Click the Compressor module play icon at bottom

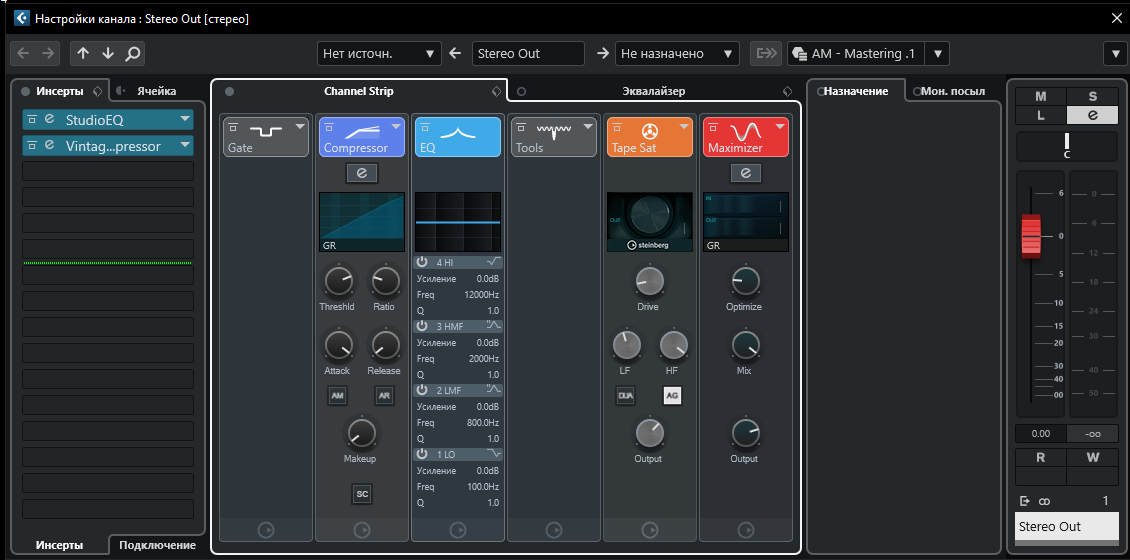(x=362, y=530)
